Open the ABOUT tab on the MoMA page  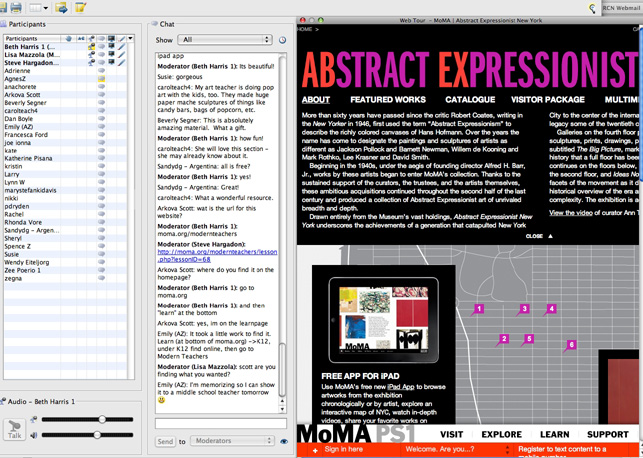(316, 100)
